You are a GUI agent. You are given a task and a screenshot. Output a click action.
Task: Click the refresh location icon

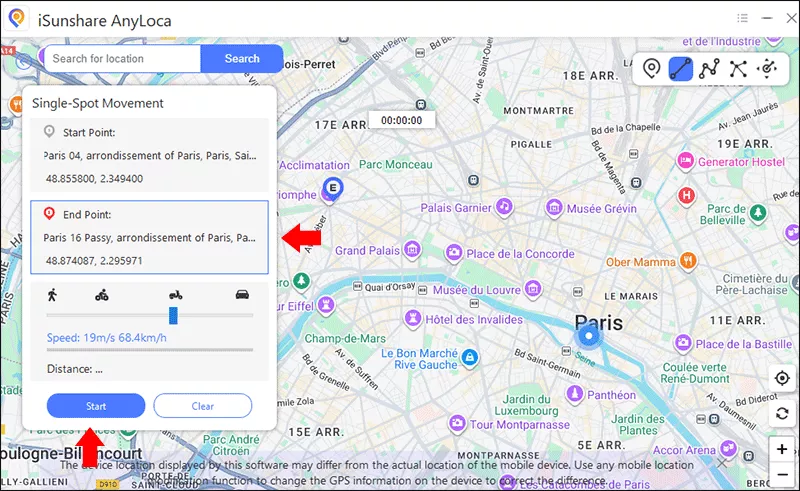[782, 413]
